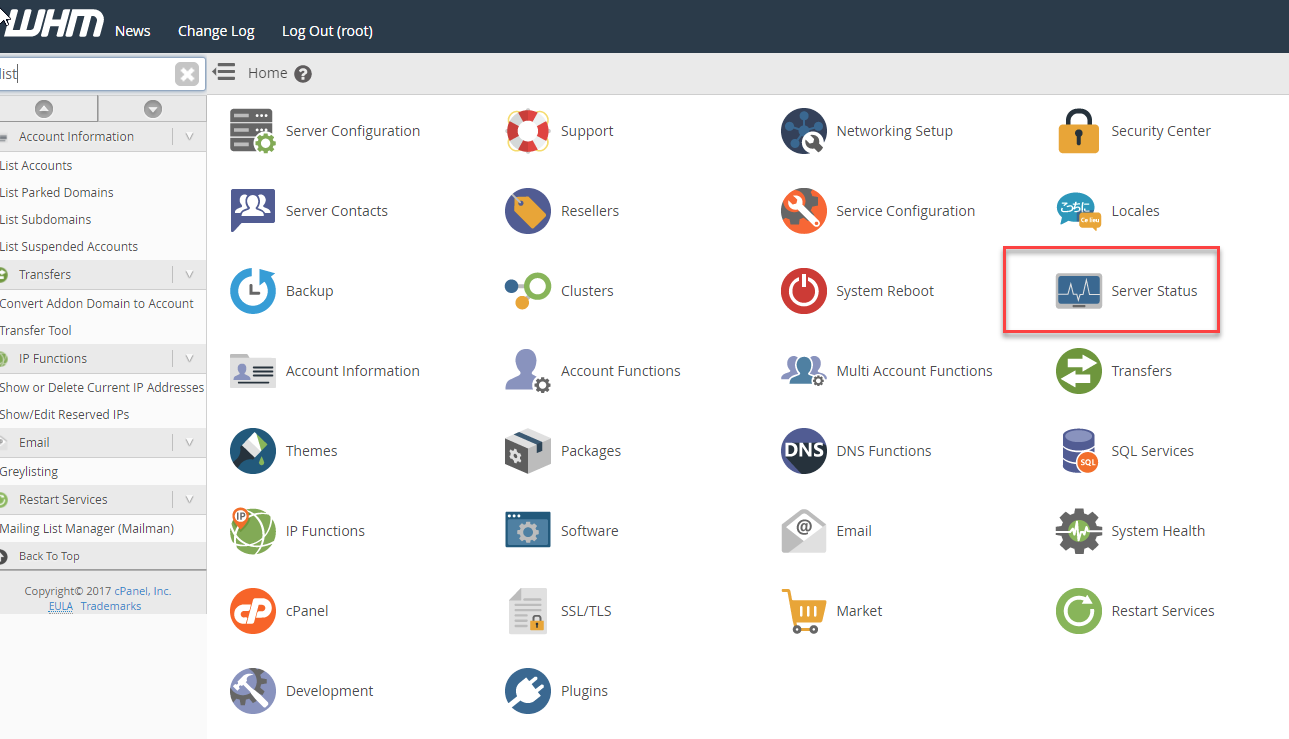Viewport: 1289px width, 739px height.
Task: Open the SQL Services database icon
Action: (1079, 451)
